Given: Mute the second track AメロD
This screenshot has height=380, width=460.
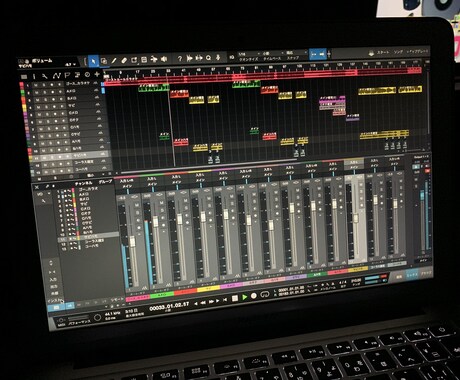Looking at the screenshot, I should [37, 92].
